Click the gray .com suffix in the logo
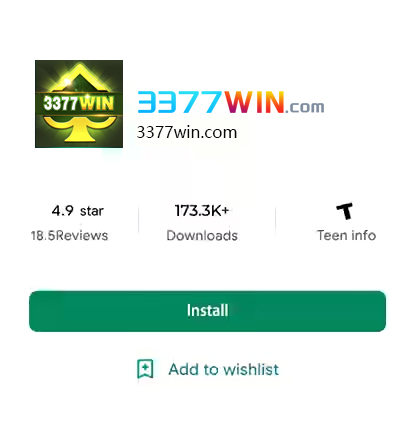 point(305,107)
